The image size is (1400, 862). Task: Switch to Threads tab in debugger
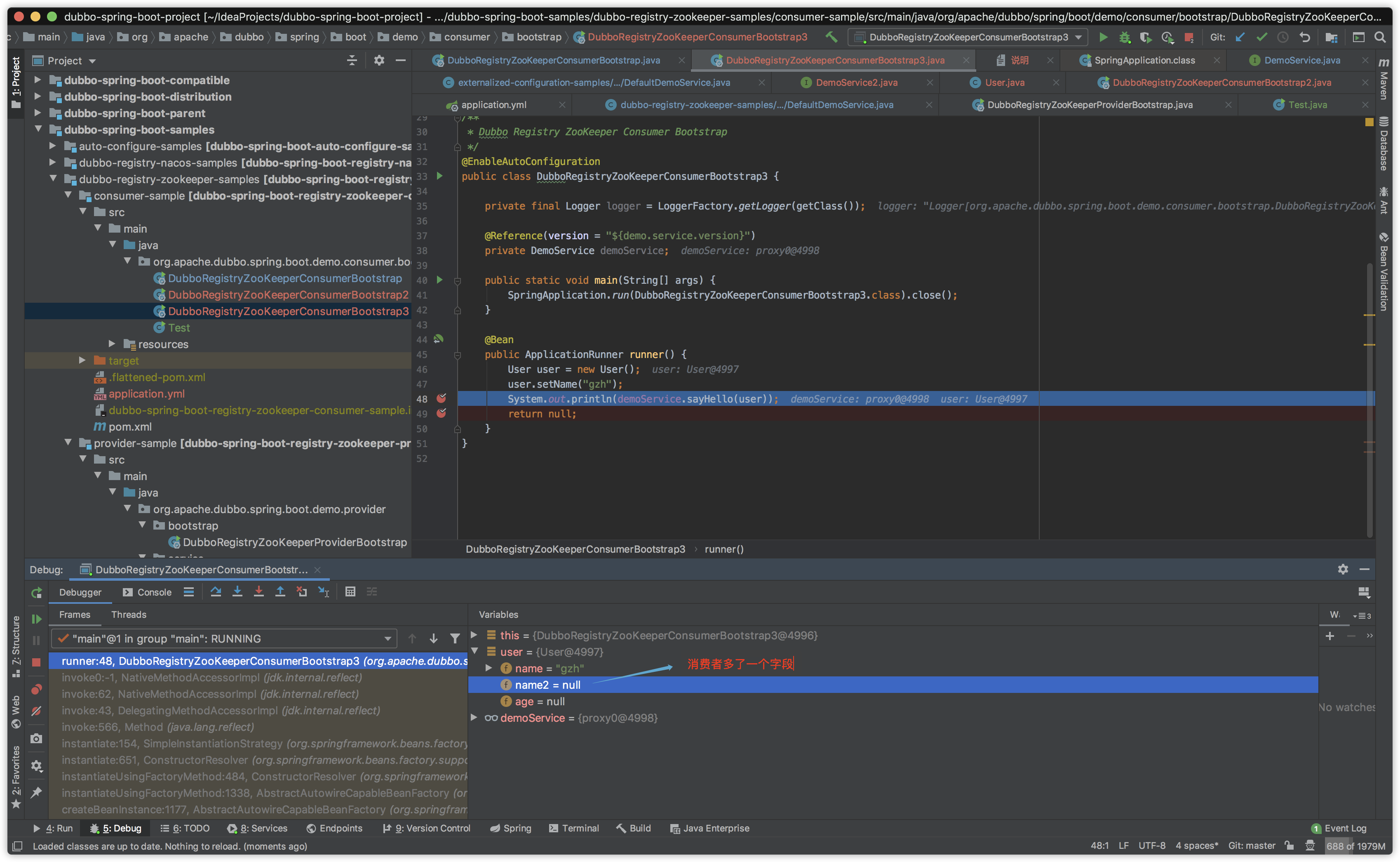(129, 615)
